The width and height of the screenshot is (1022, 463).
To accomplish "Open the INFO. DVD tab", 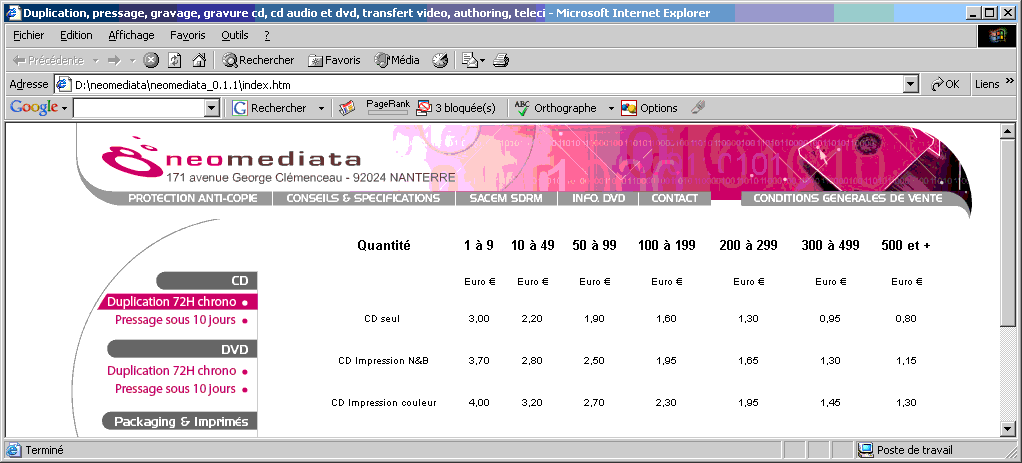I will tap(598, 198).
